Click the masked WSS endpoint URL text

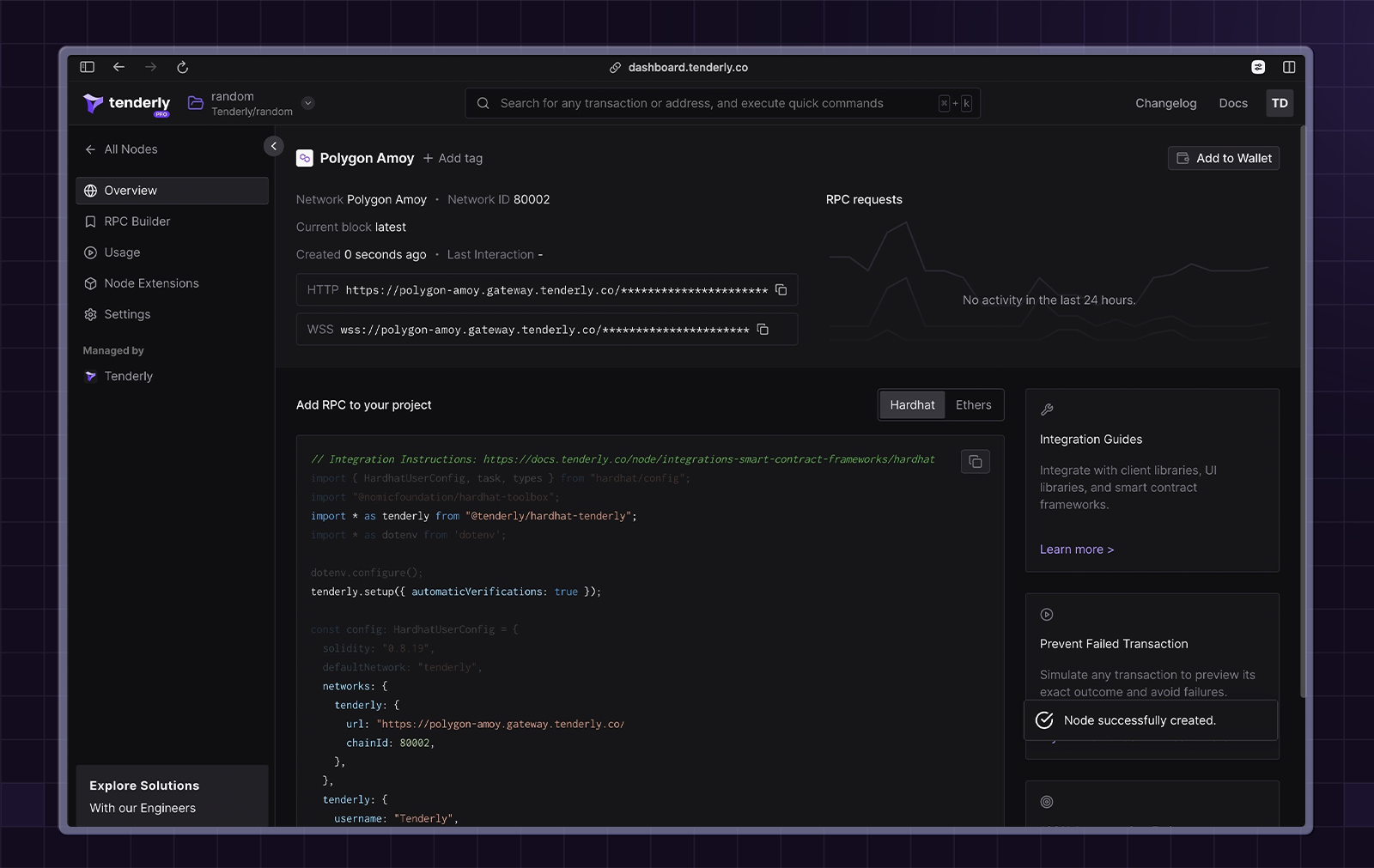(544, 330)
